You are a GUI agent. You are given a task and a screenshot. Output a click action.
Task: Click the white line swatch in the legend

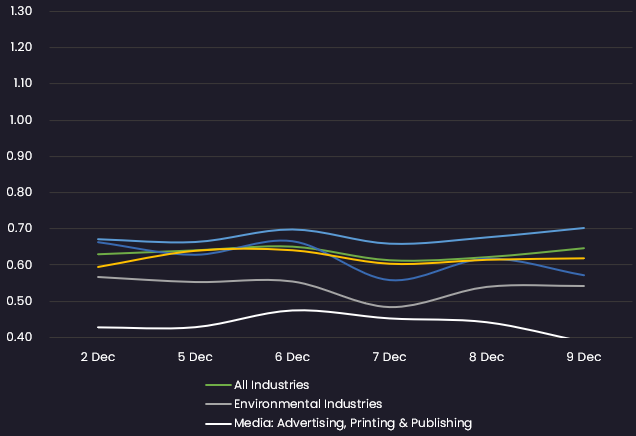tap(217, 424)
